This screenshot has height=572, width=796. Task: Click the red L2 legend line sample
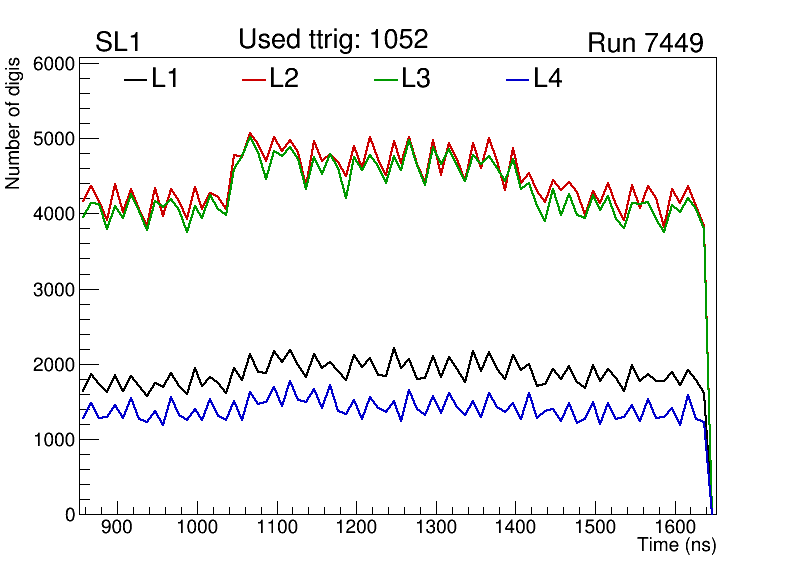point(254,79)
